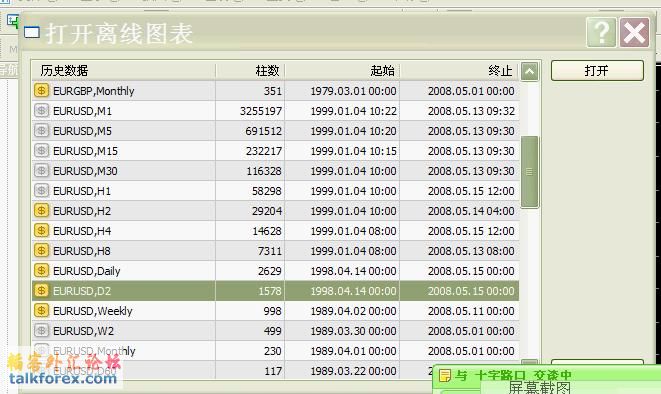Click the grey icon beside EURUSD,M1

[41, 110]
